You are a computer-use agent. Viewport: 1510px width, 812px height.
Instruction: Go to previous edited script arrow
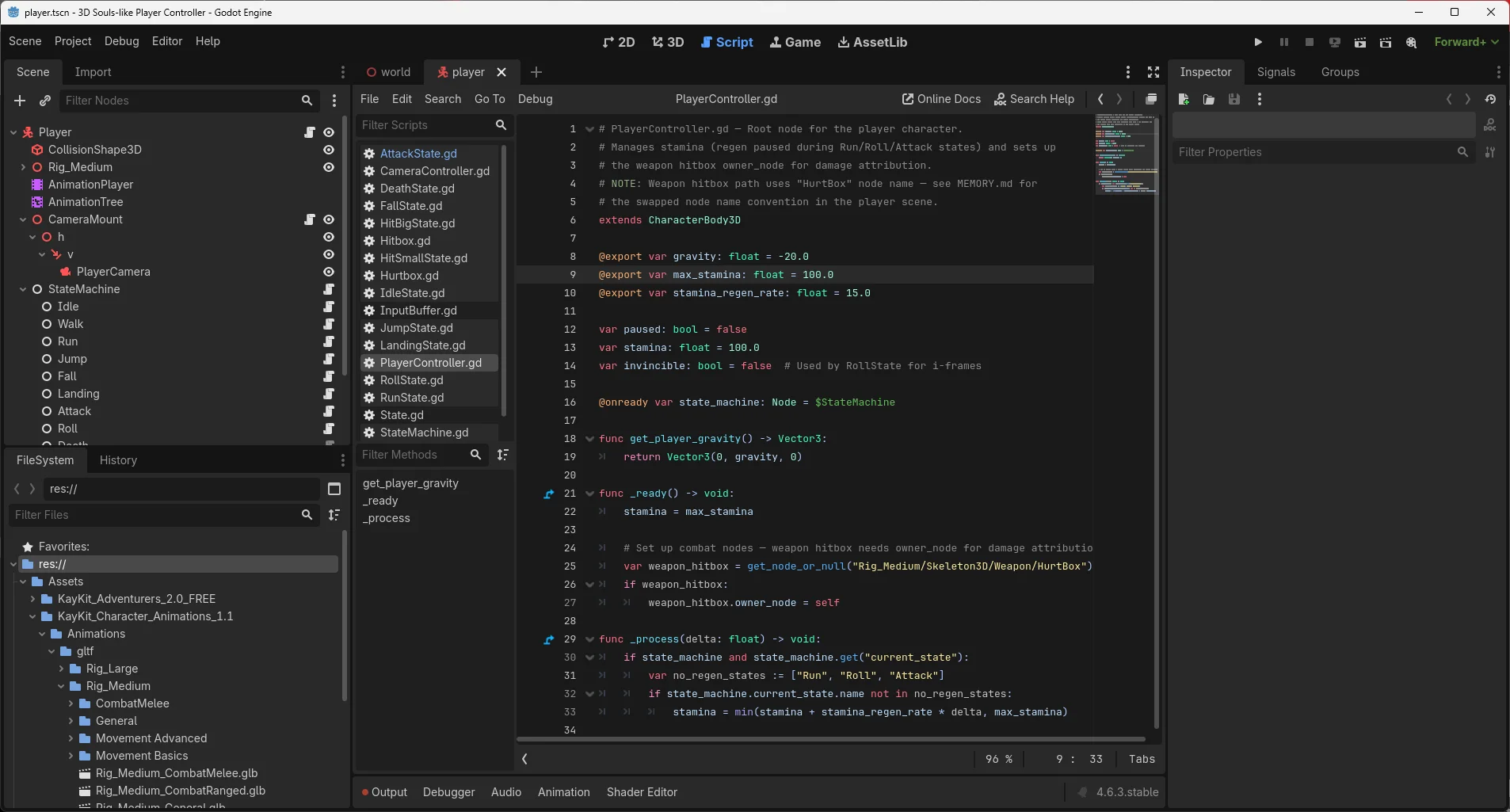[x=1100, y=99]
